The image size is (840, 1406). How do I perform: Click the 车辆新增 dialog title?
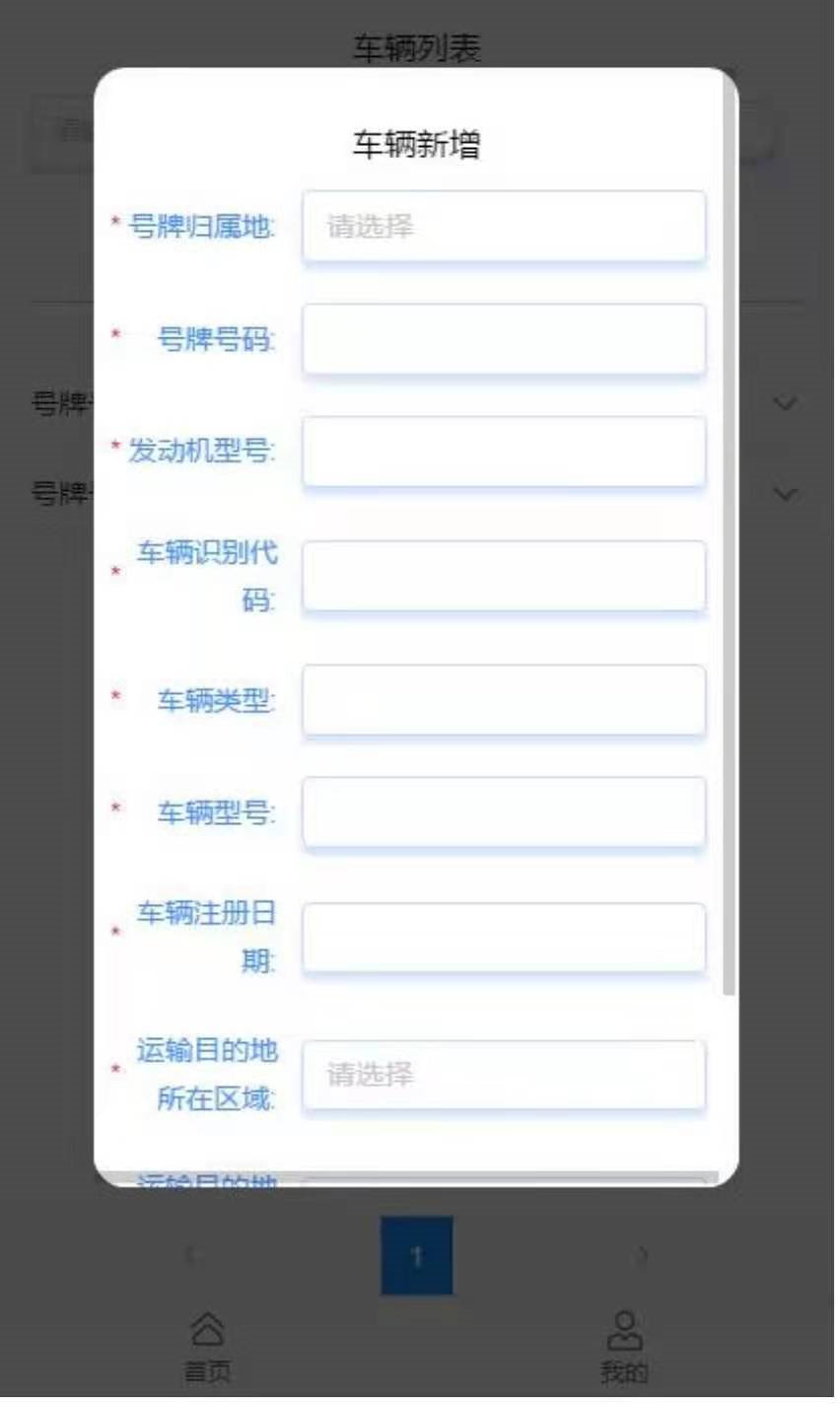tap(419, 146)
